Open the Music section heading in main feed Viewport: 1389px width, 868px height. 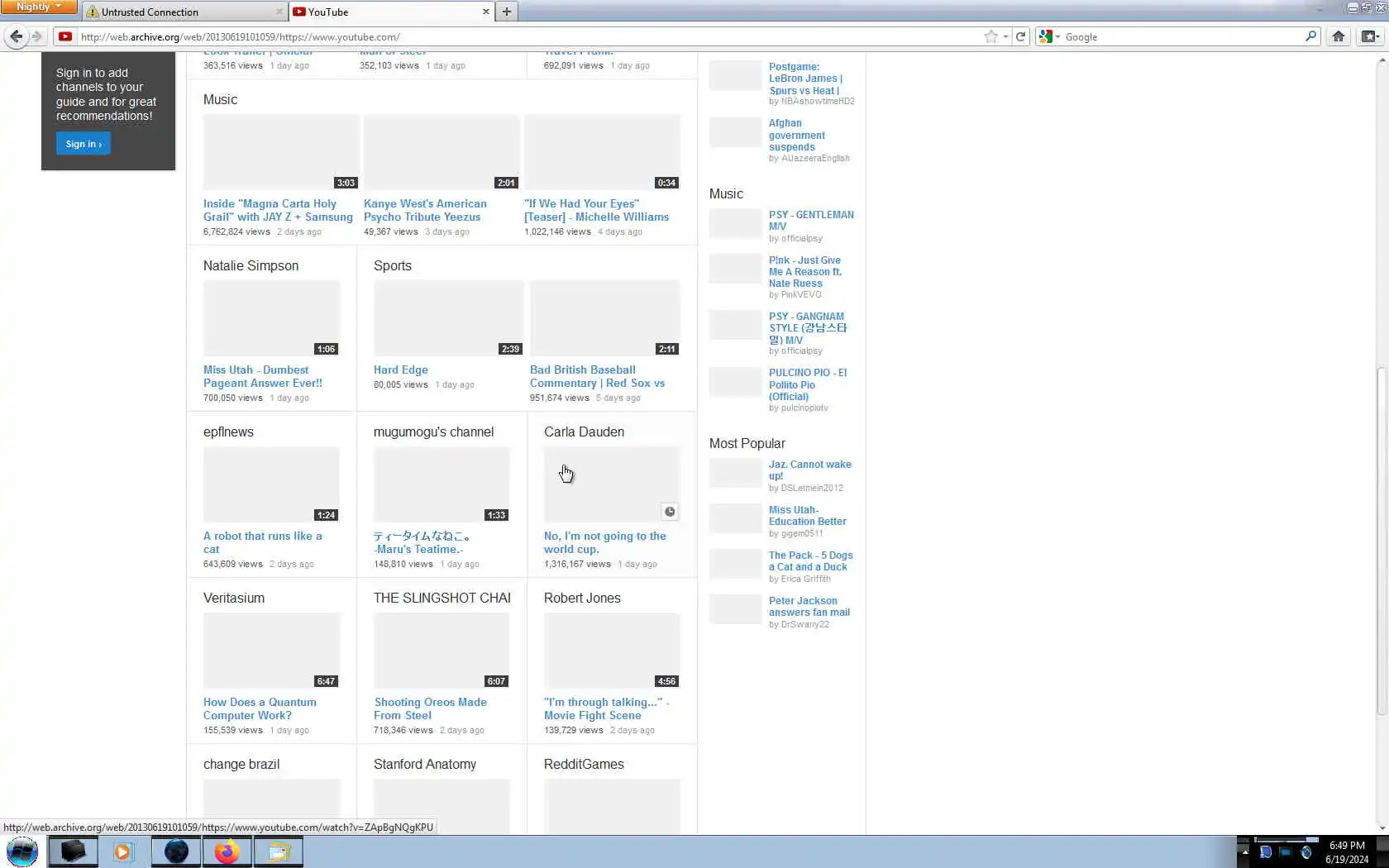coord(220,99)
